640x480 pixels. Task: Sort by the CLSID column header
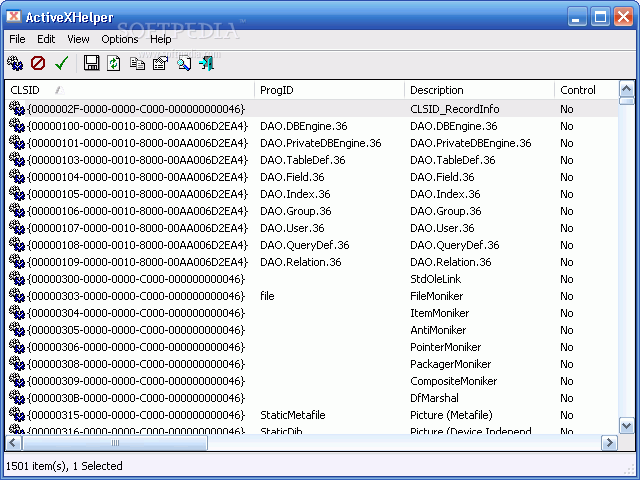(x=130, y=90)
